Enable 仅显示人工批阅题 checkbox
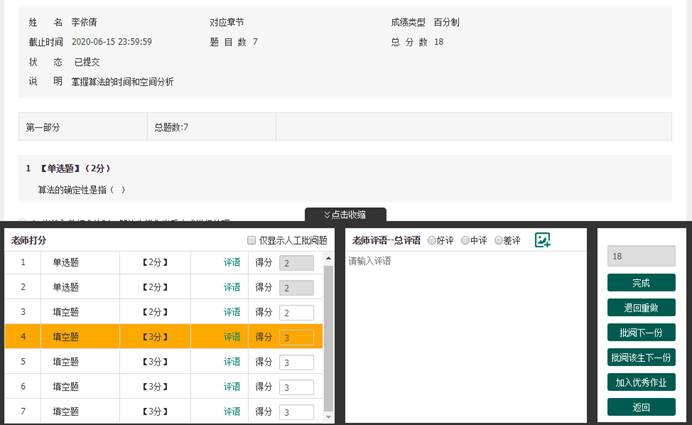 click(x=252, y=241)
